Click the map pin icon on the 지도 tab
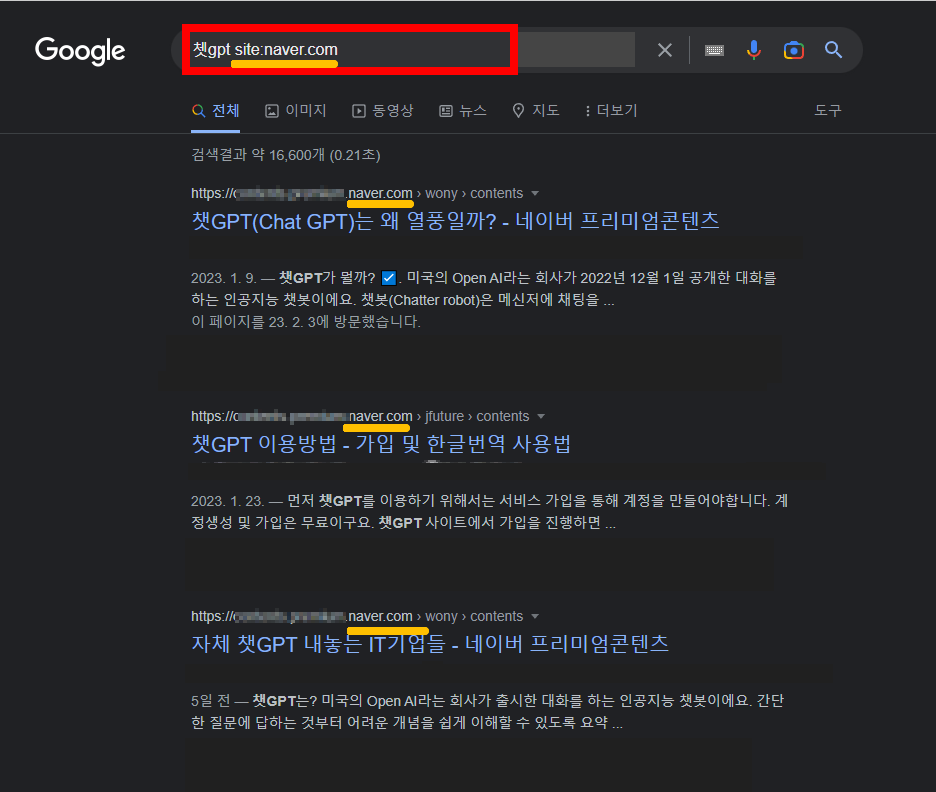The width and height of the screenshot is (936, 792). [x=519, y=110]
